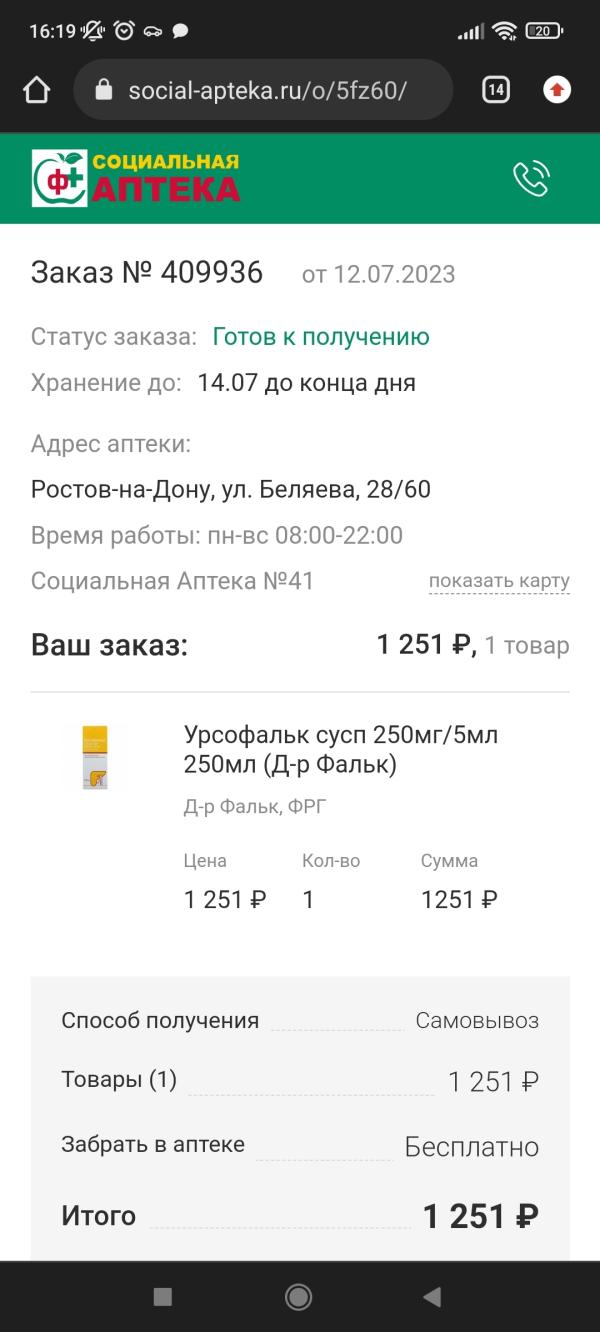This screenshot has width=600, height=1332.
Task: Tap the Wi-Fi status bar icon
Action: click(x=505, y=31)
